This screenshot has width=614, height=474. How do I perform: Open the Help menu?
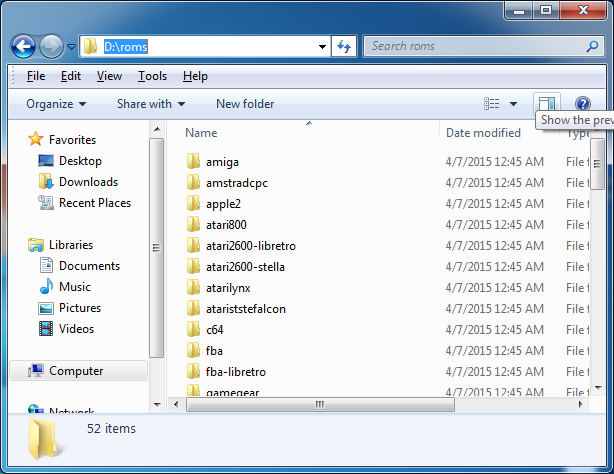(195, 76)
